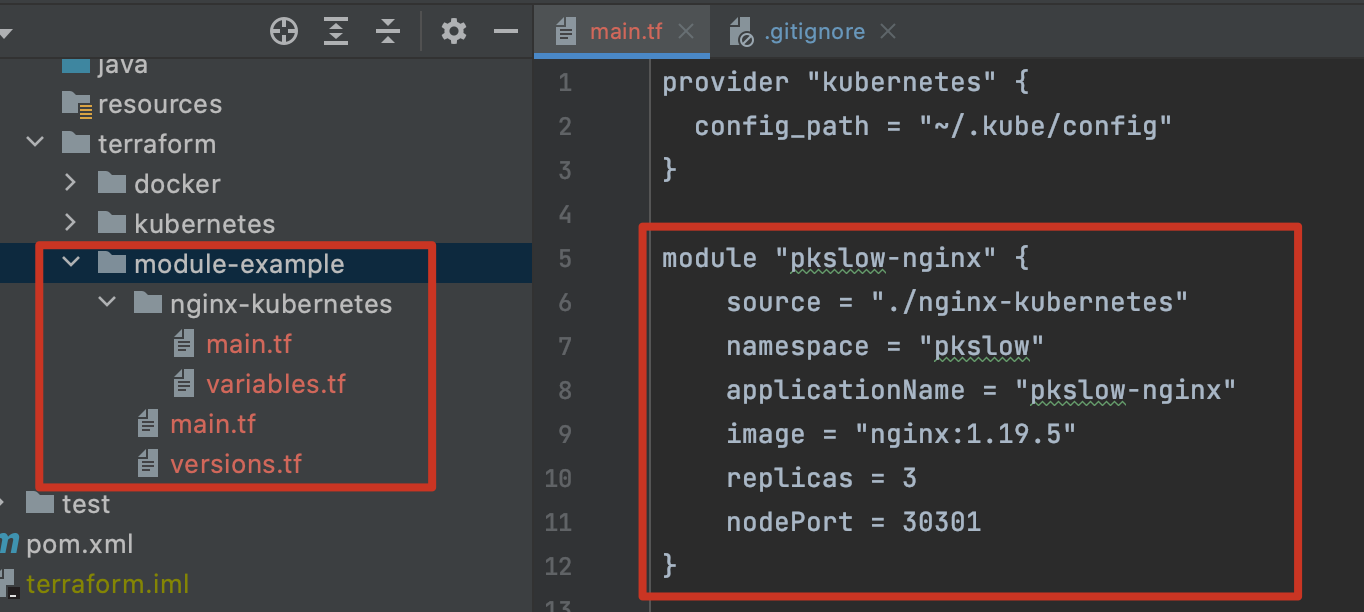Open terraform.iml file
The image size is (1364, 612).
click(108, 584)
